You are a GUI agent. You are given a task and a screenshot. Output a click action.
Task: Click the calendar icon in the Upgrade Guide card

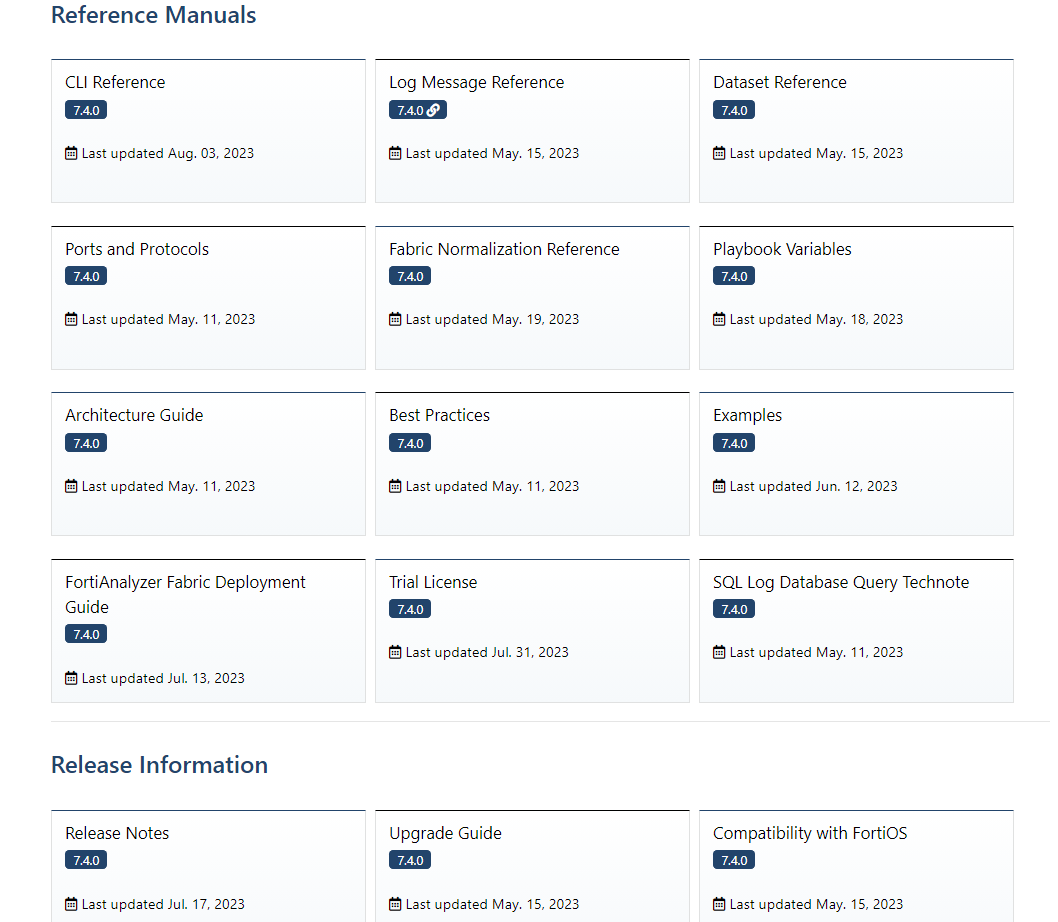click(395, 904)
